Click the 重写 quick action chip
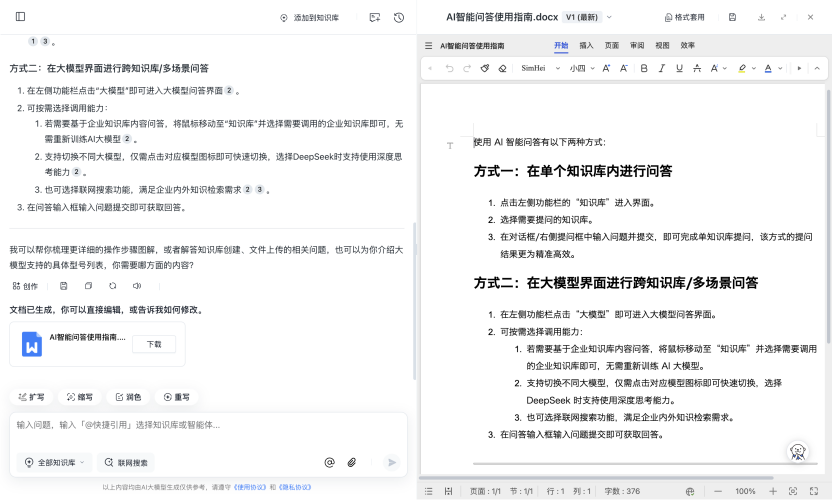The height and width of the screenshot is (500, 832). coord(176,397)
